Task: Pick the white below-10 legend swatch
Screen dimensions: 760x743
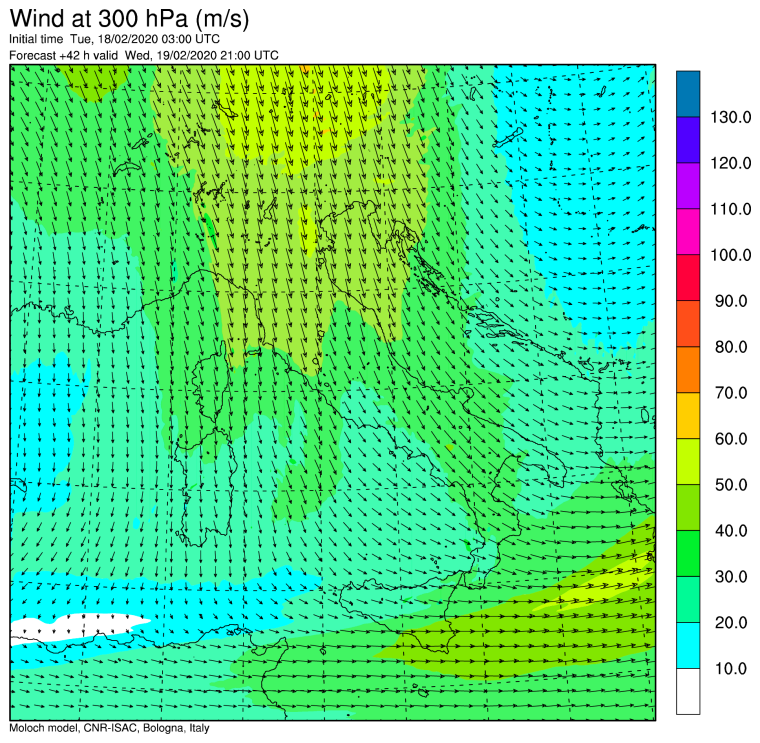Action: [688, 692]
